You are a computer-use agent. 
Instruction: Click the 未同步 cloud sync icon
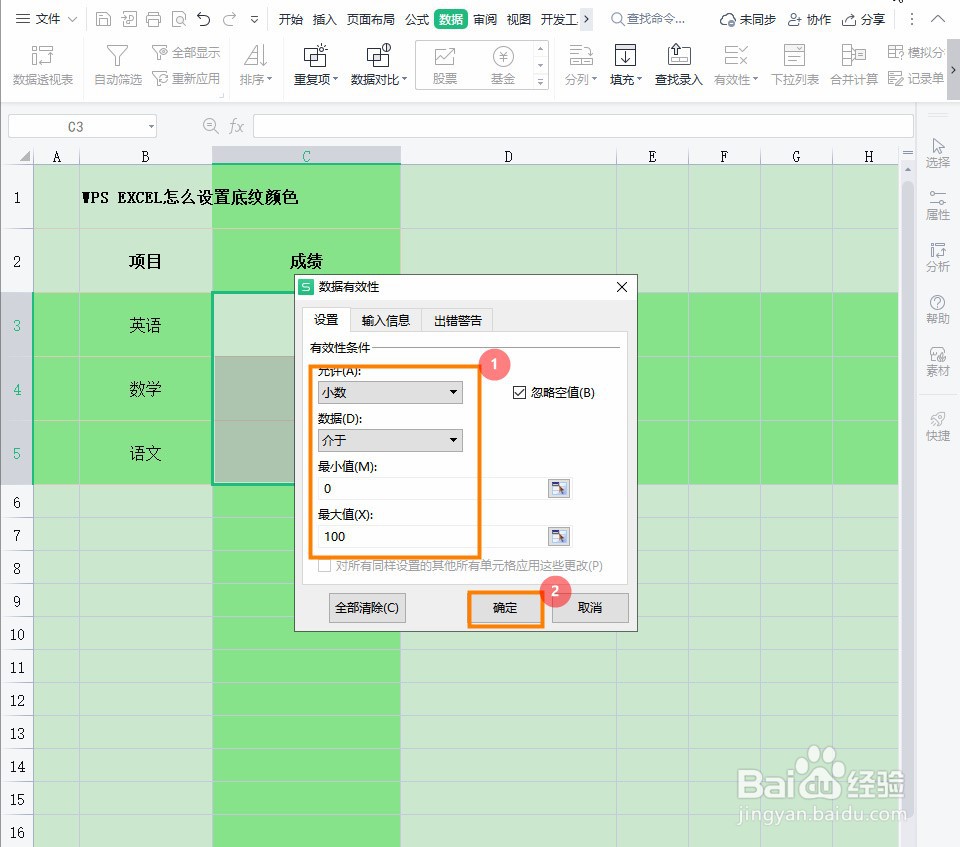[x=748, y=20]
